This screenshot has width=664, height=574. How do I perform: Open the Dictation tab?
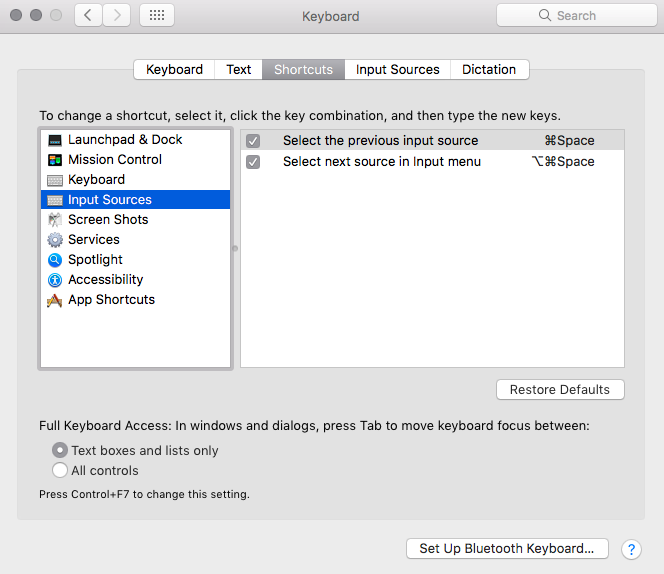(489, 69)
